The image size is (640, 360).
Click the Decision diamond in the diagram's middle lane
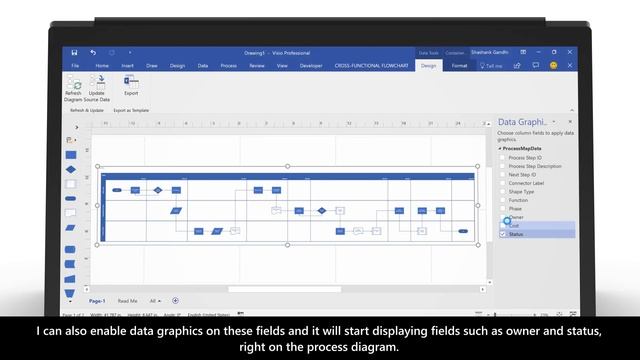click(x=322, y=211)
